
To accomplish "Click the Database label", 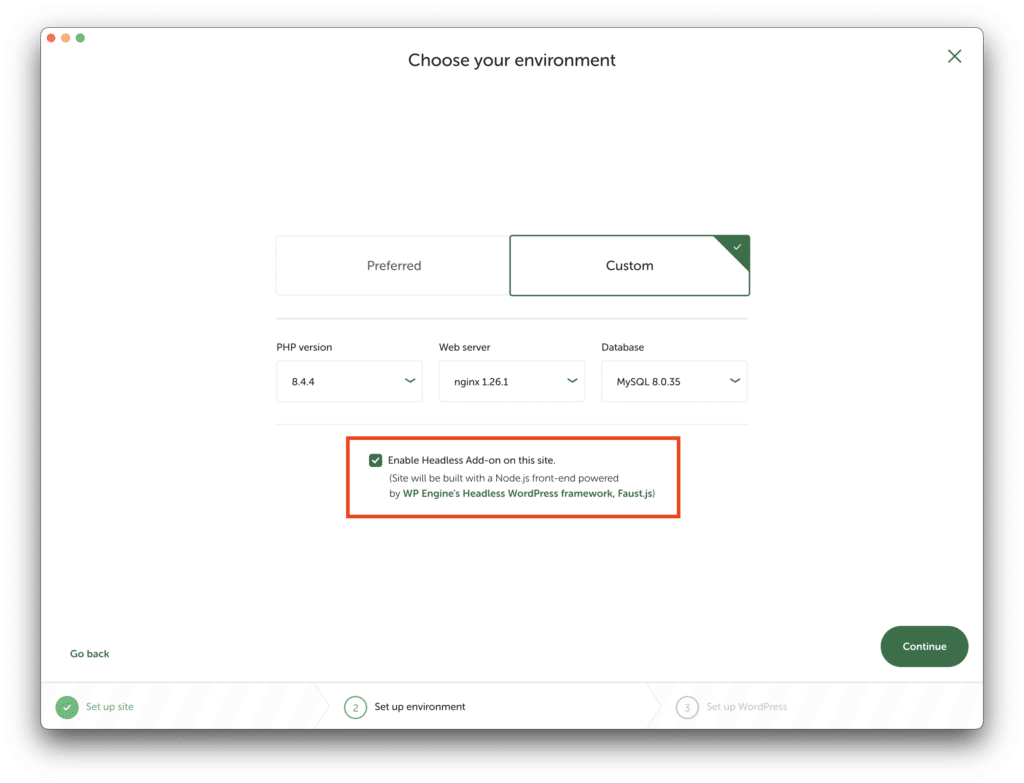I will pos(622,347).
